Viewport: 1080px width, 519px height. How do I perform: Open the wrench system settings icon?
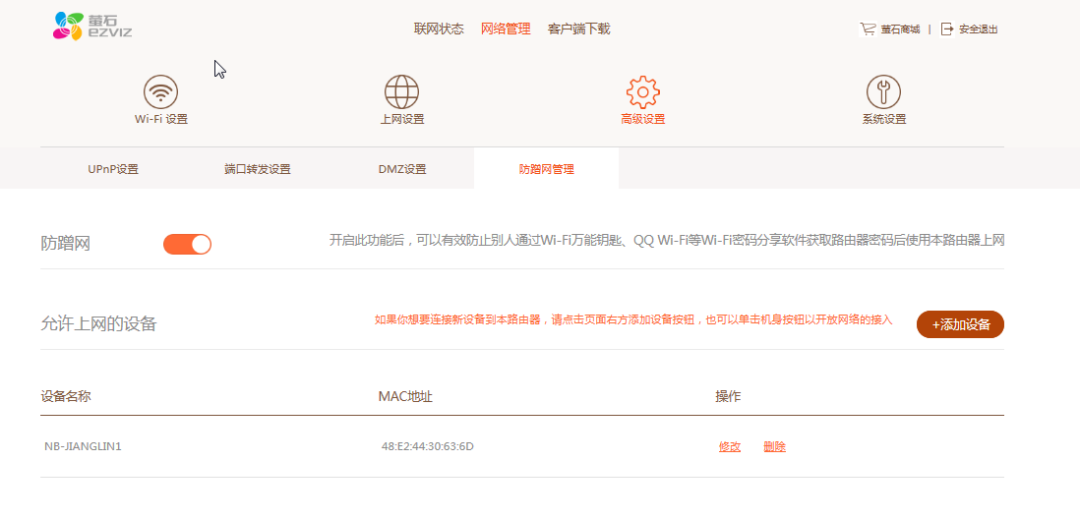(x=883, y=92)
